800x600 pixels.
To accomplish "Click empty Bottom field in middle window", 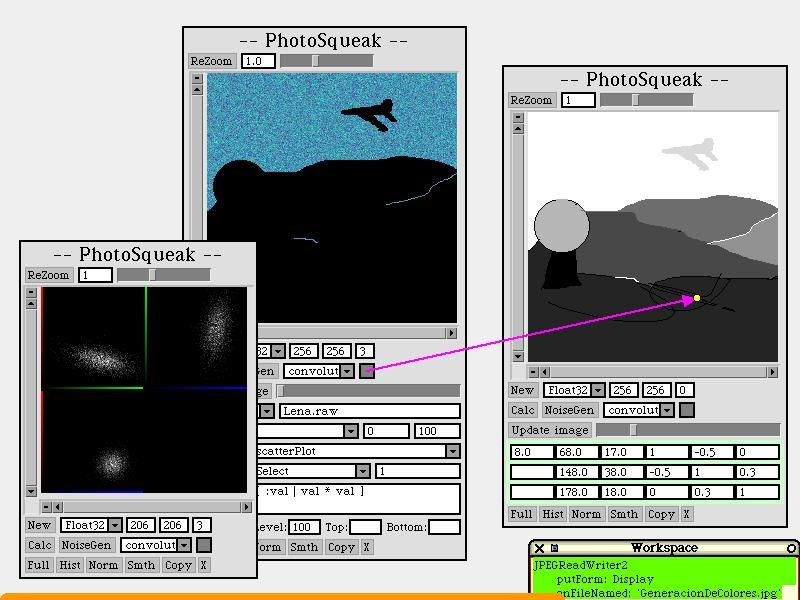I will click(444, 527).
